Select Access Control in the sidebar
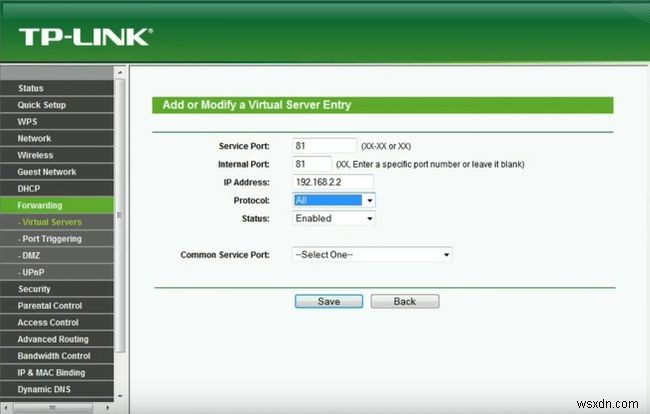The image size is (650, 414). tap(57, 322)
